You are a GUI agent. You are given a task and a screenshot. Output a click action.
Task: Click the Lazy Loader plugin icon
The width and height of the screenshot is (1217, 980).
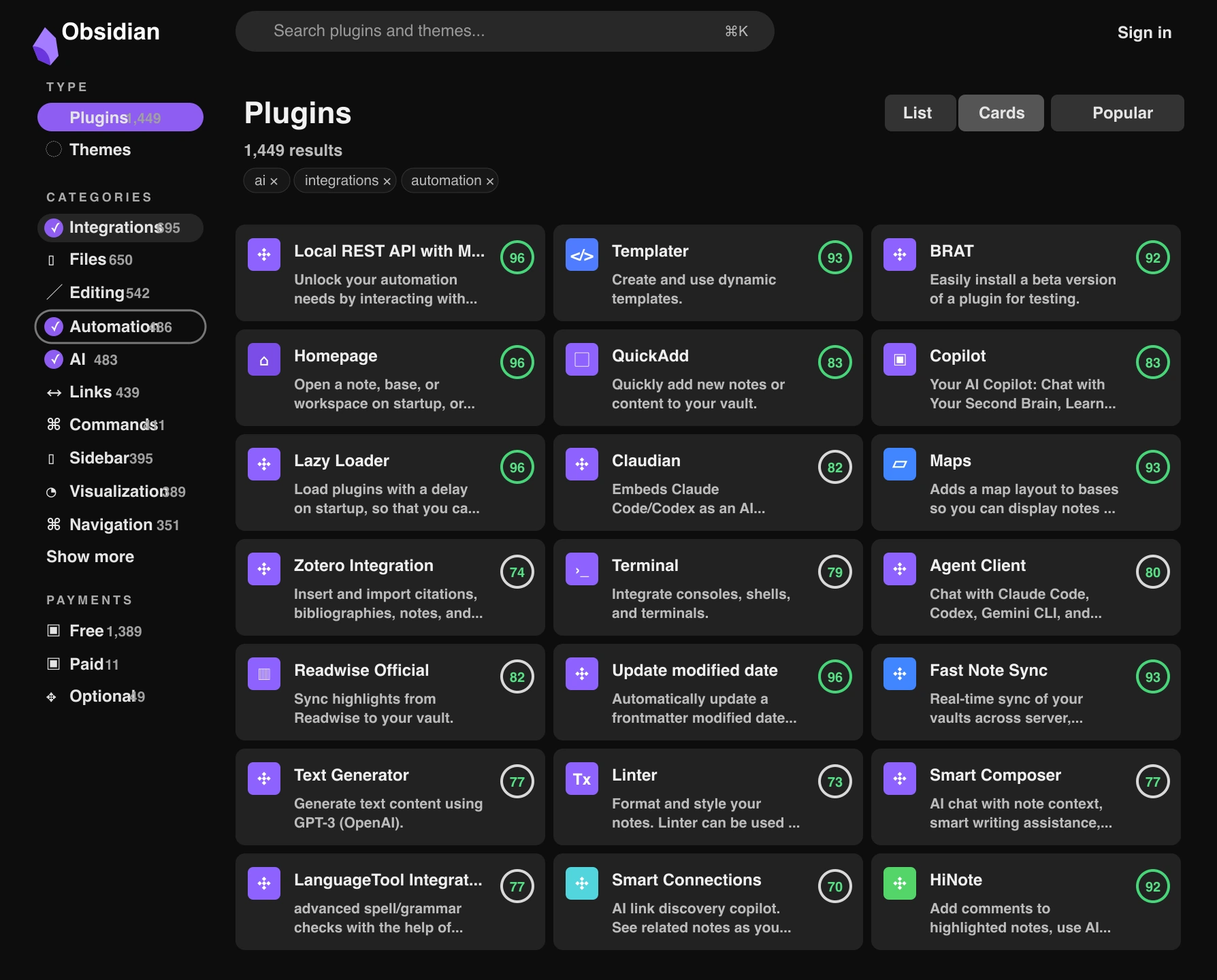264,464
